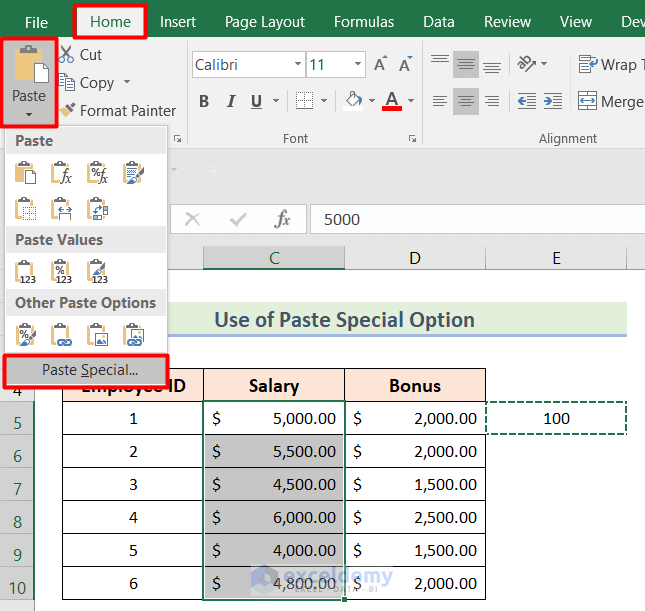The height and width of the screenshot is (611, 645).
Task: Open Paste Special... dialog
Action: [x=86, y=370]
